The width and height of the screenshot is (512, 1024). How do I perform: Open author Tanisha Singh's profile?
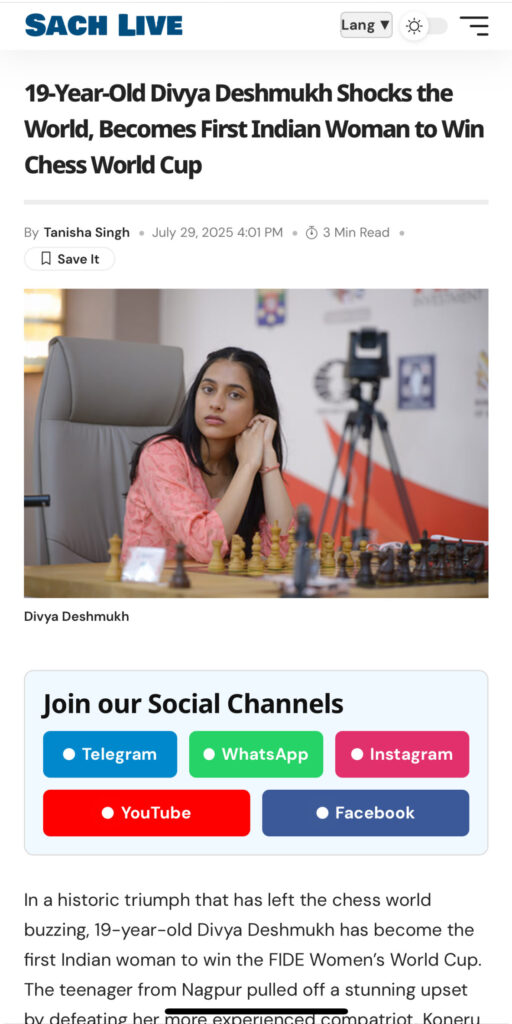87,232
